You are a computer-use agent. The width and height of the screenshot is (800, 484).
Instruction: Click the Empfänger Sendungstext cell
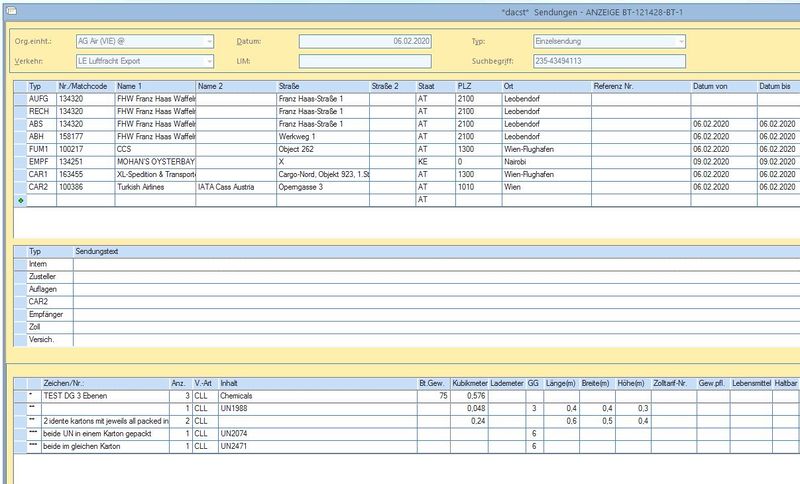pos(437,314)
